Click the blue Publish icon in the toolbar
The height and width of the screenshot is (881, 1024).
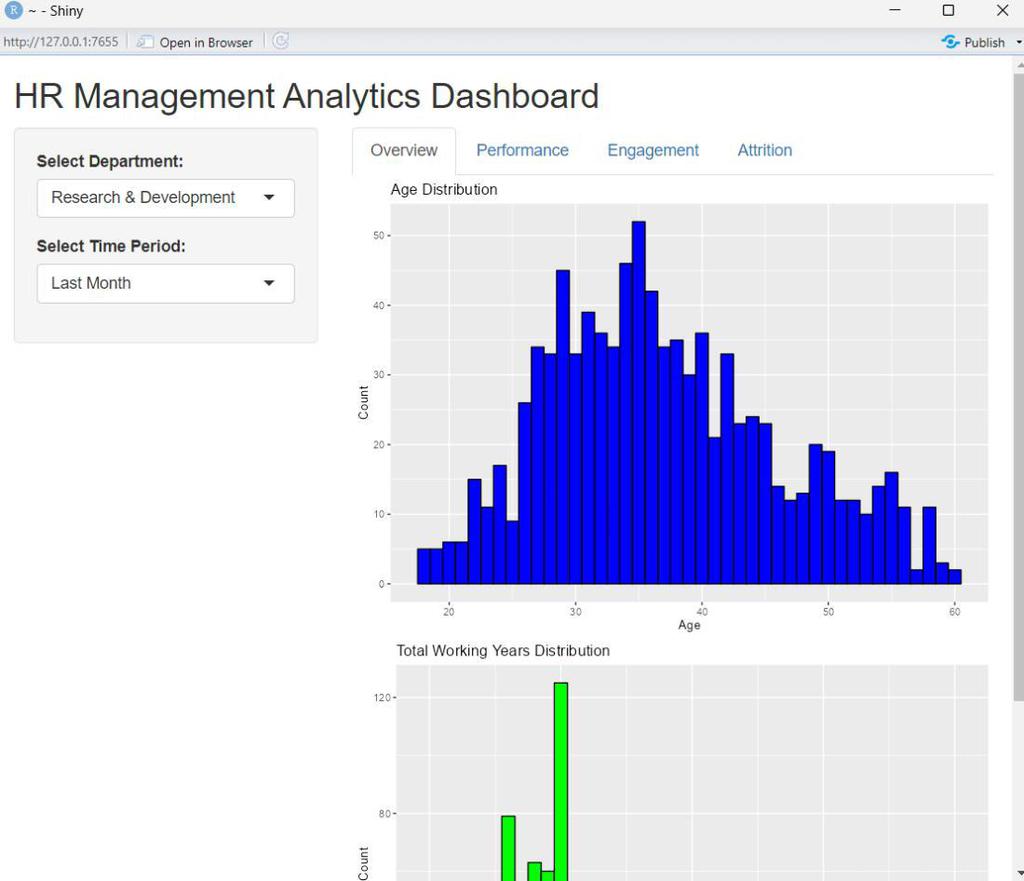tap(948, 42)
